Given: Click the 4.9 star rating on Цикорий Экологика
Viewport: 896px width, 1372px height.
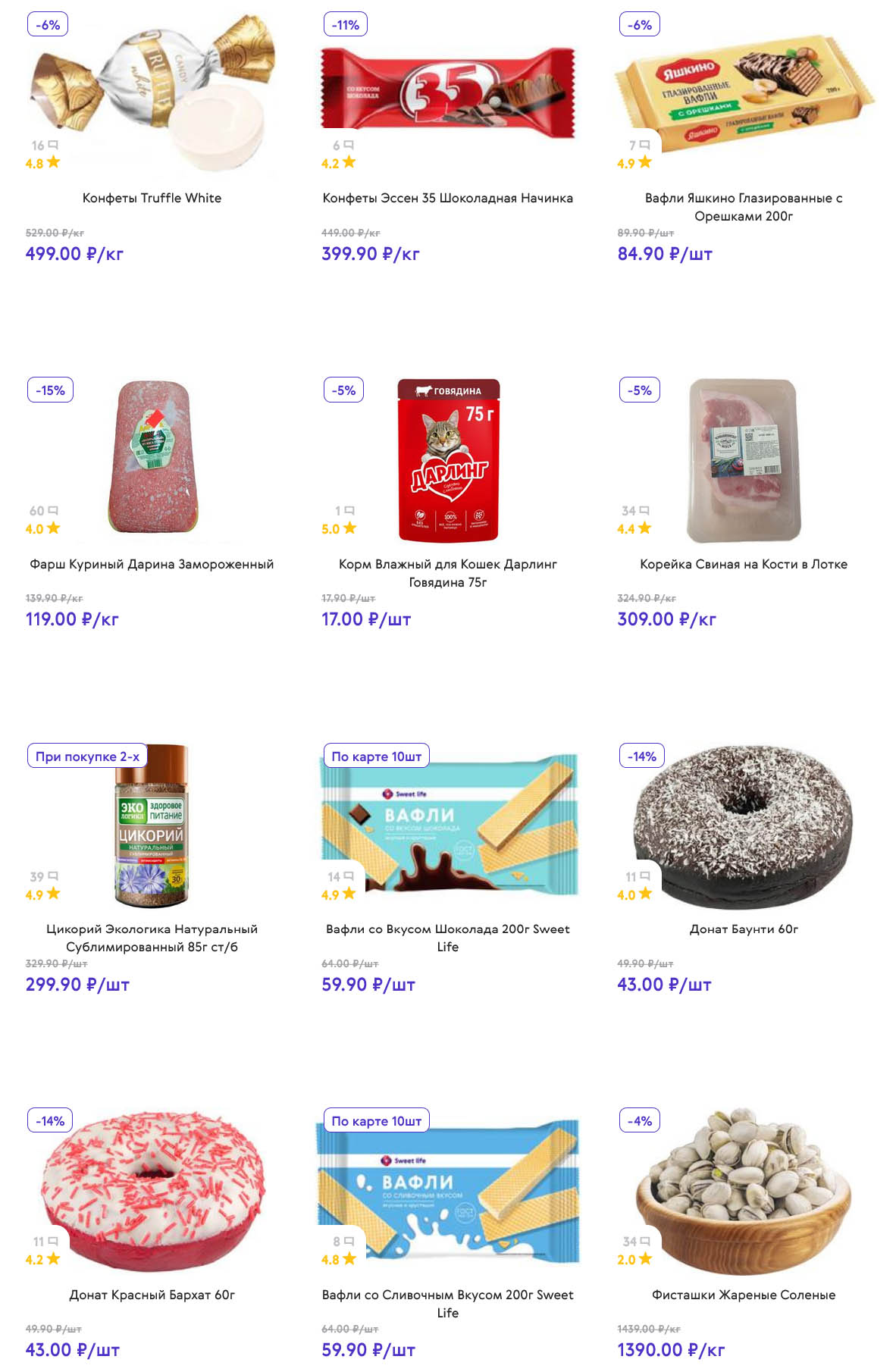Looking at the screenshot, I should pyautogui.click(x=52, y=894).
